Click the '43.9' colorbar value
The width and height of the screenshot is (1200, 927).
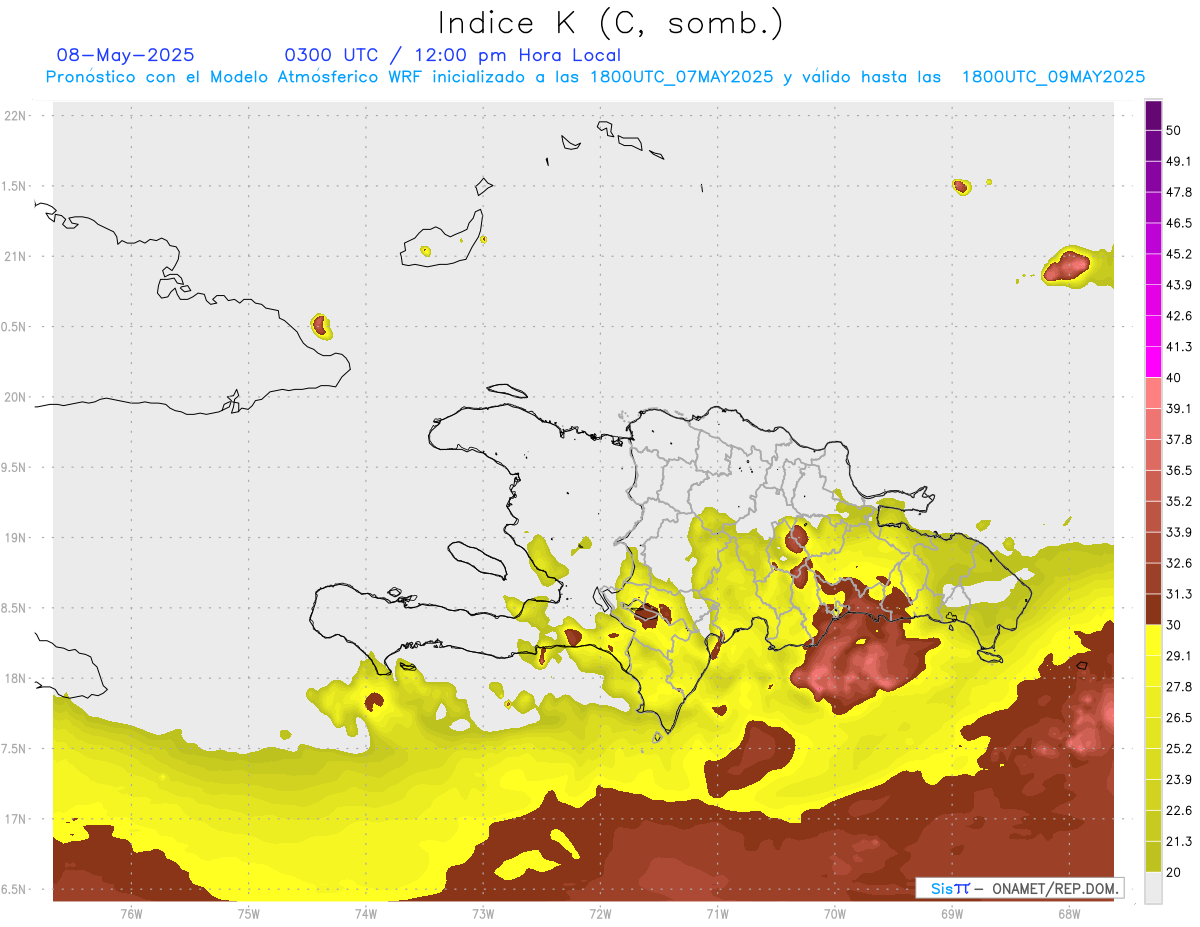pyautogui.click(x=1179, y=285)
